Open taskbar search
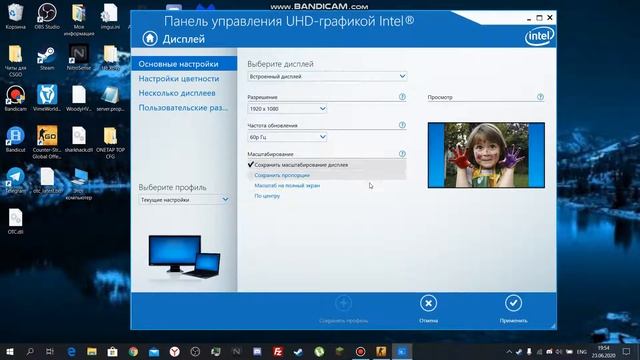 point(30,351)
